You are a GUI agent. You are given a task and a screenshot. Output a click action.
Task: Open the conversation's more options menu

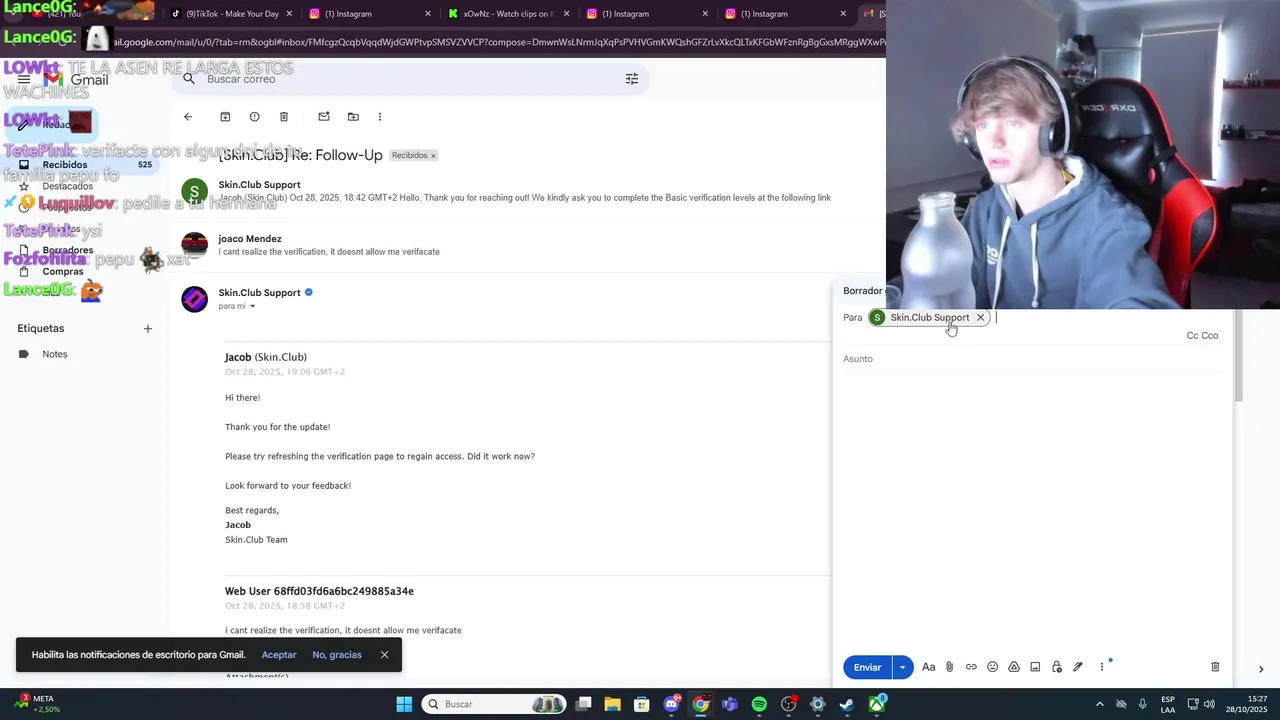point(380,117)
